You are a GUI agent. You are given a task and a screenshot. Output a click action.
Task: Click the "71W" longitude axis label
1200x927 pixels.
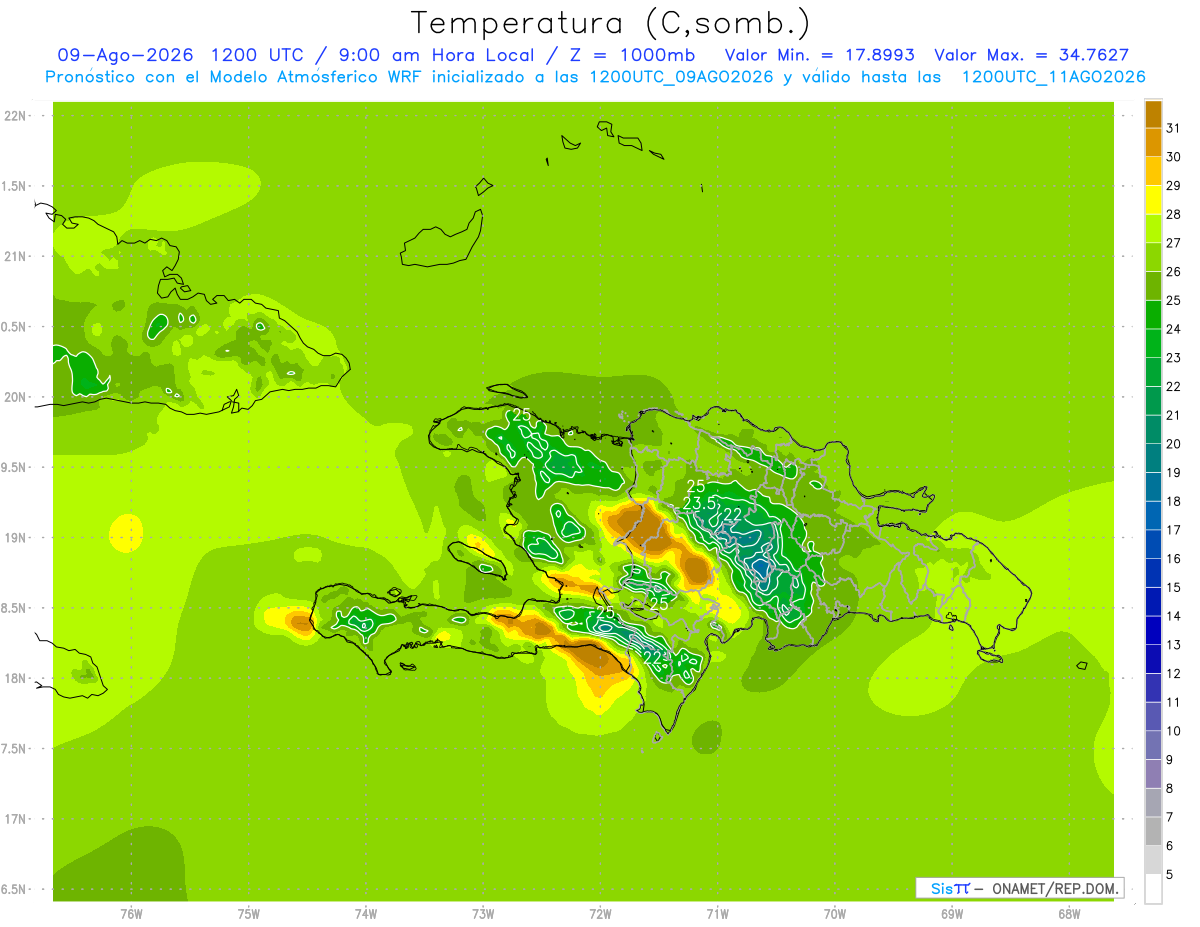(x=717, y=914)
